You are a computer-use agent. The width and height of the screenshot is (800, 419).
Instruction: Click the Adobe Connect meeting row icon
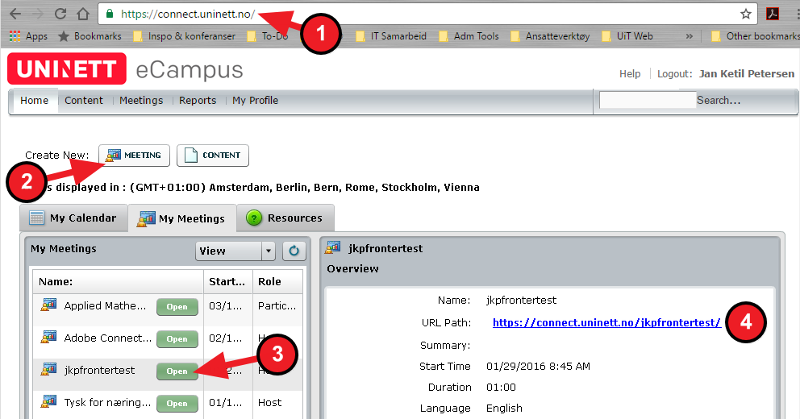pos(48,338)
